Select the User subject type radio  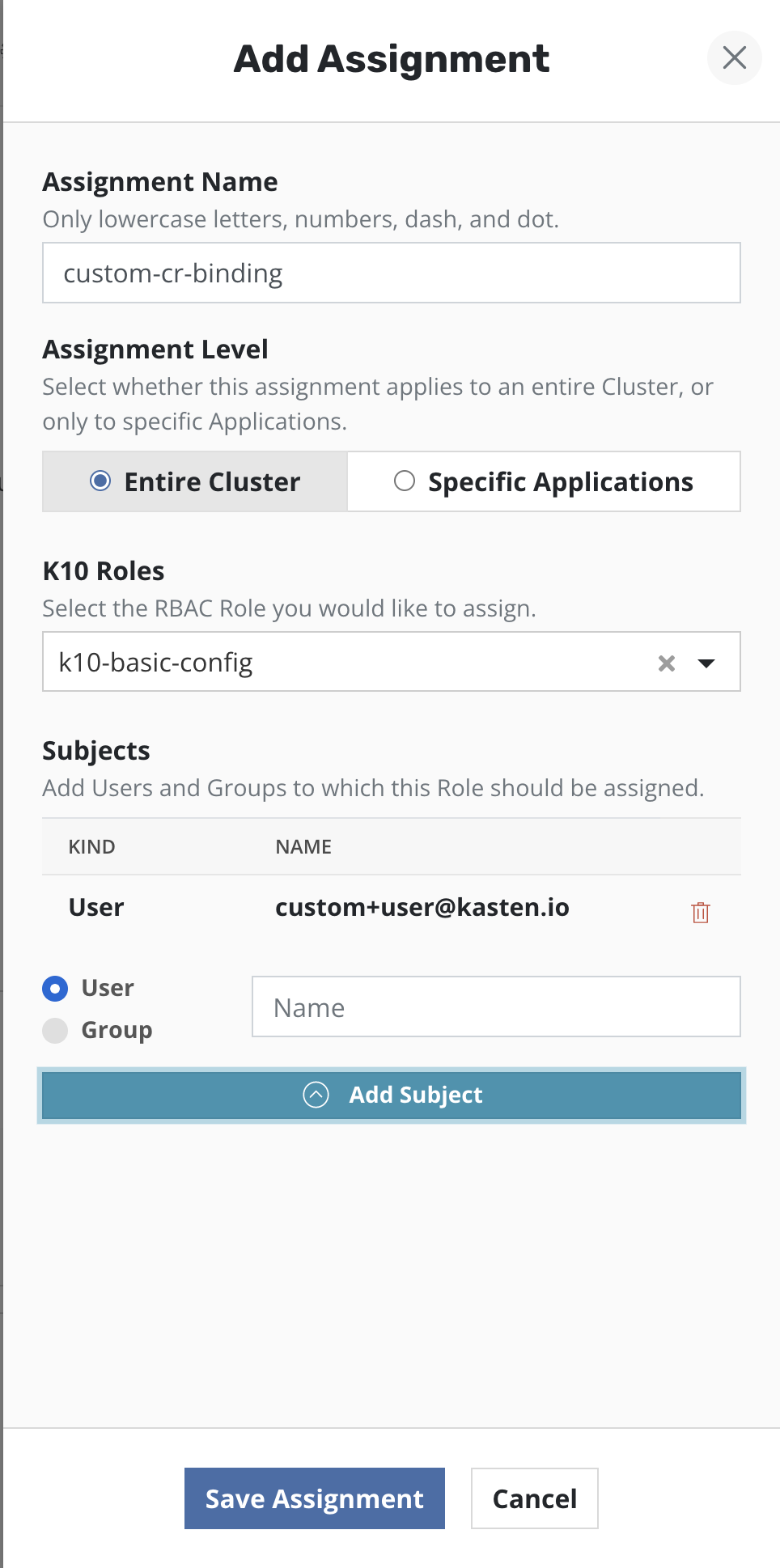pyautogui.click(x=55, y=988)
